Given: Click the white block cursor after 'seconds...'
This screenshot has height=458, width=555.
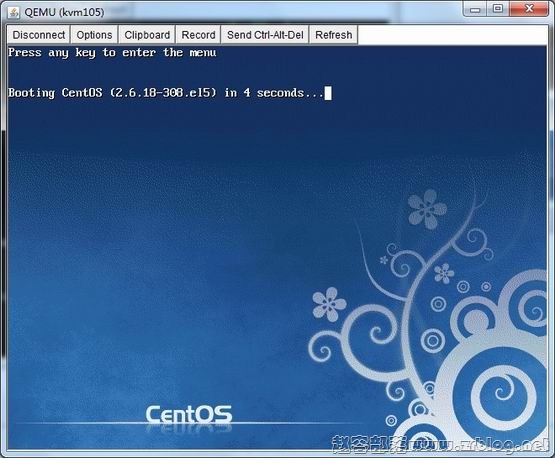Looking at the screenshot, I should pyautogui.click(x=328, y=93).
